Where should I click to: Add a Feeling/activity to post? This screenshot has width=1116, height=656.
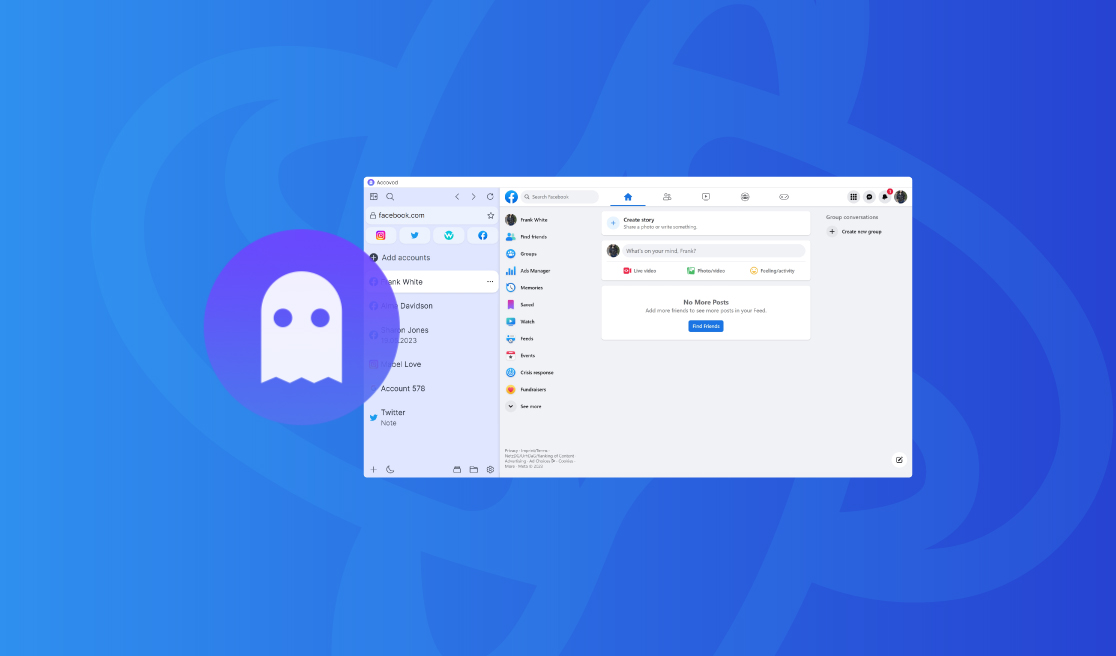772,271
